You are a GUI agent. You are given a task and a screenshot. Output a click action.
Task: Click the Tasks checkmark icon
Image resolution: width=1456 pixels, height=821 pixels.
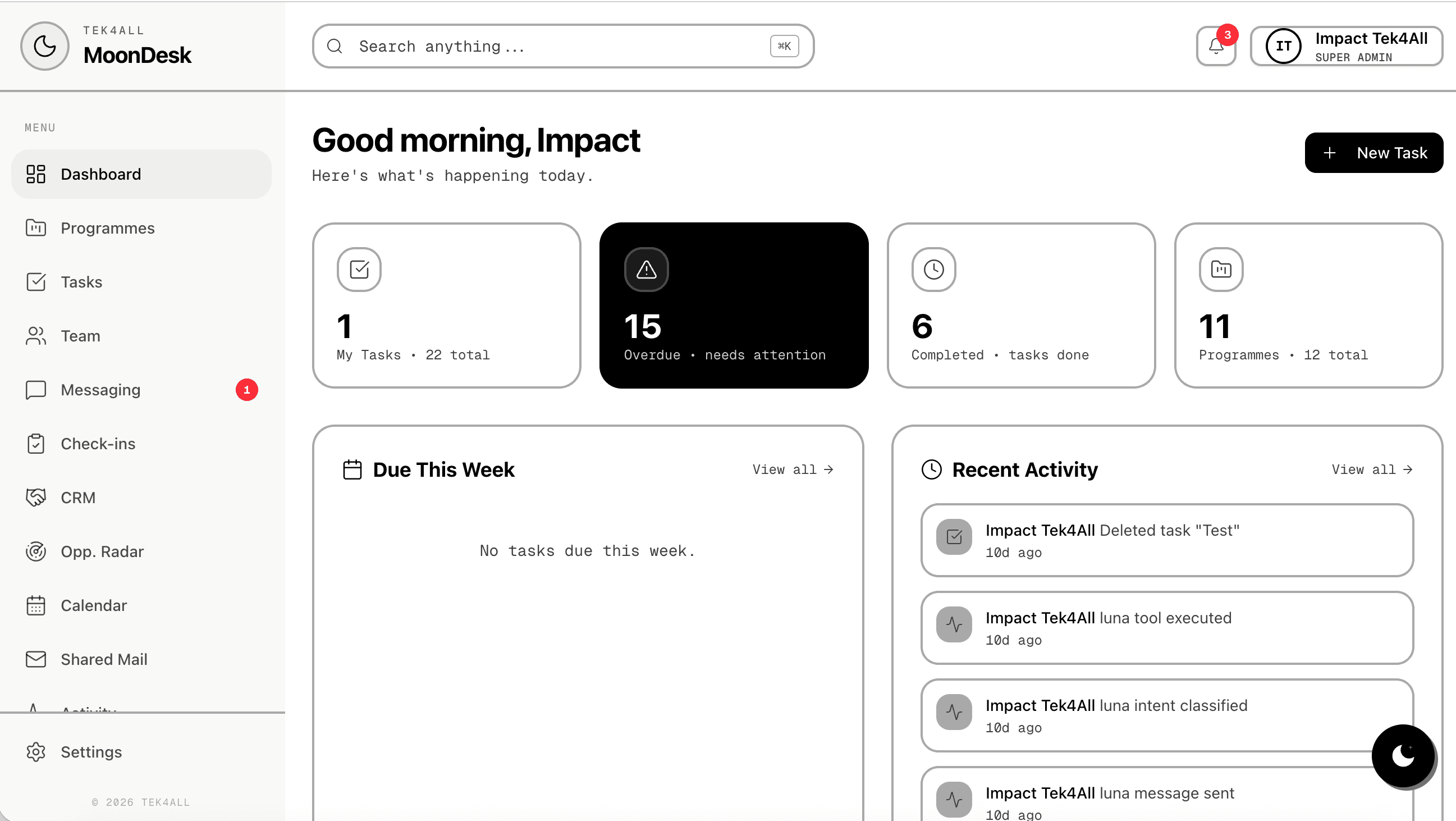coord(35,281)
